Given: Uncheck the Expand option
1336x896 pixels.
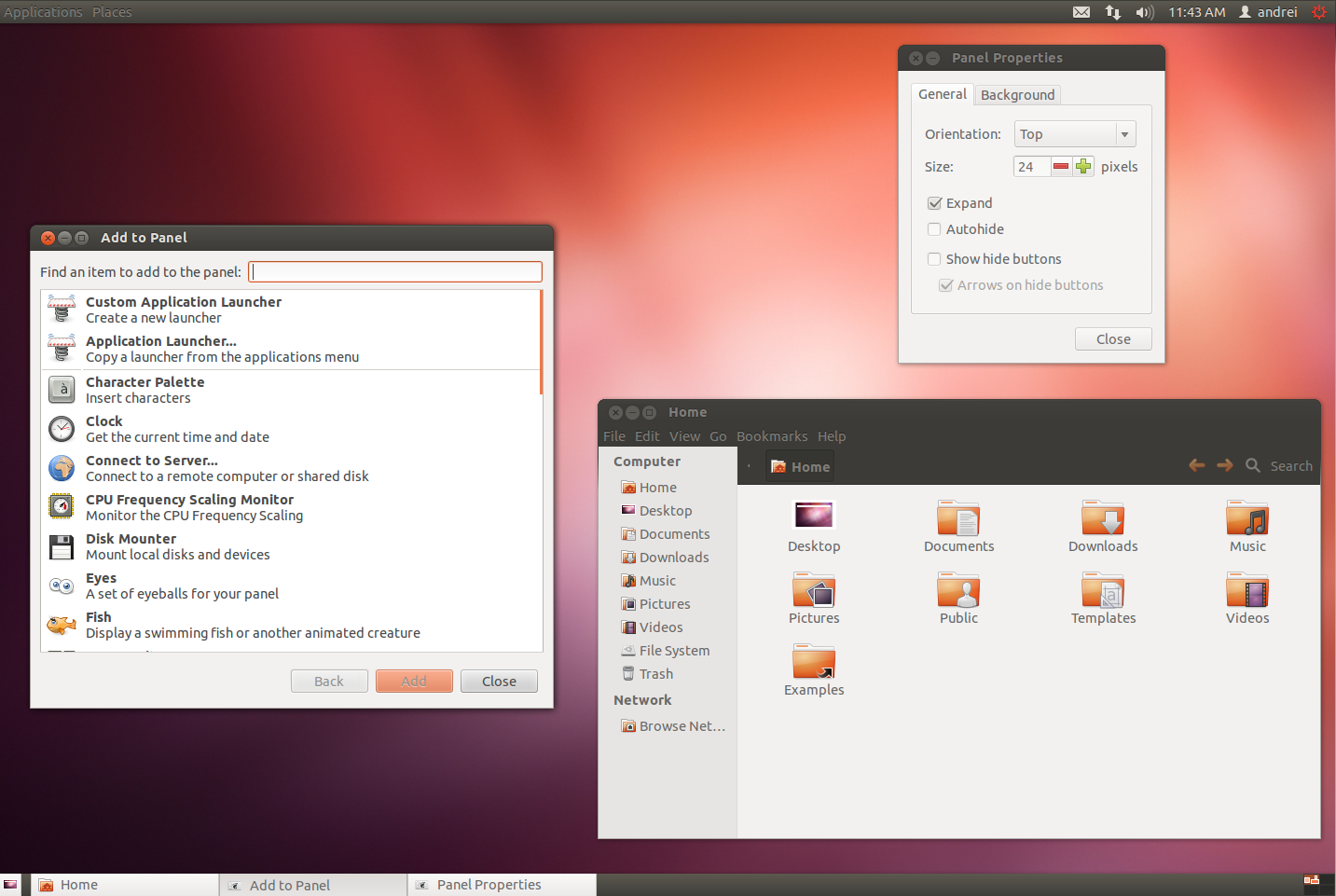Looking at the screenshot, I should coord(933,202).
